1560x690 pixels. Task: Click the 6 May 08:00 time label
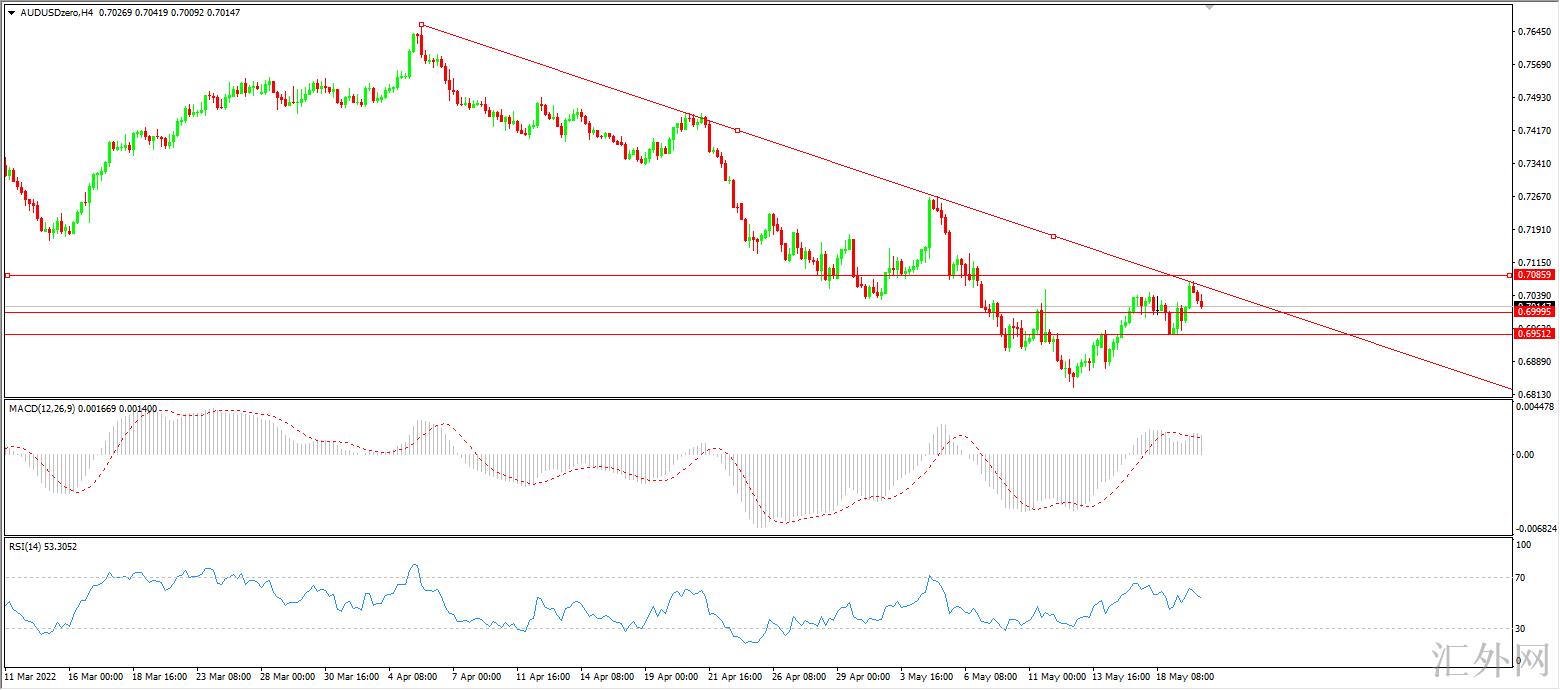(x=990, y=677)
